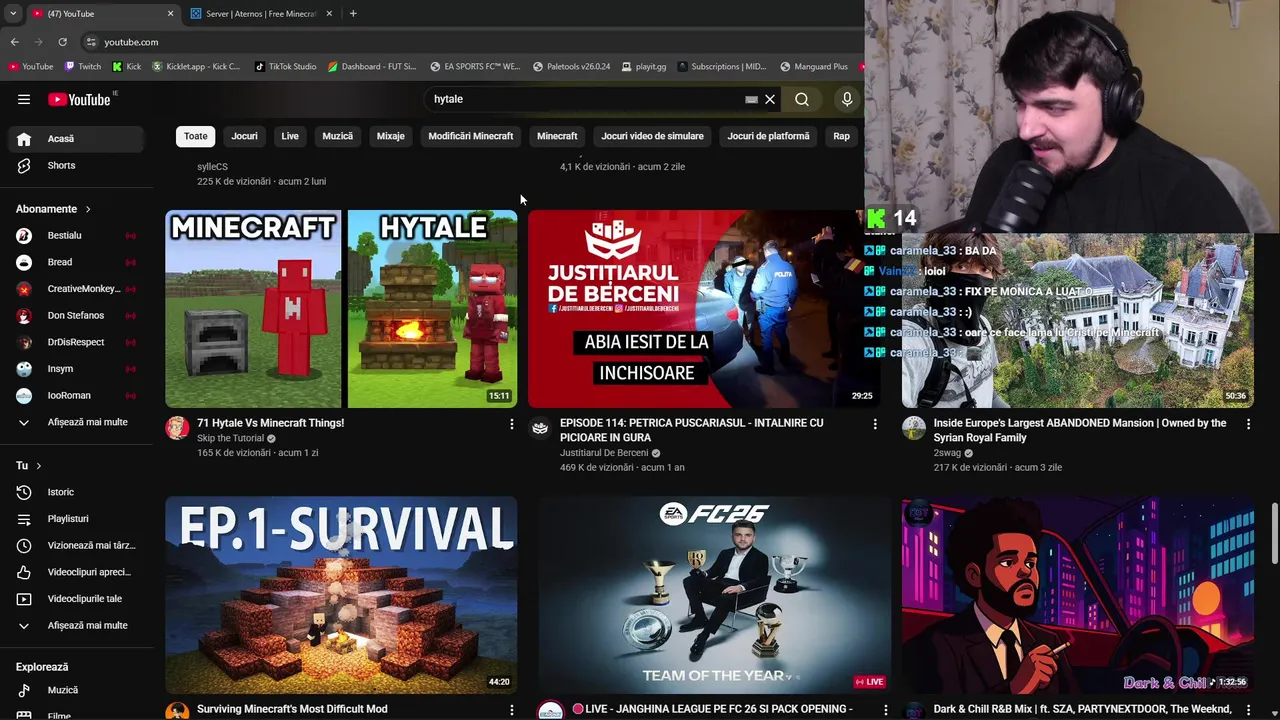Go back in browser
Viewport: 1280px width, 720px height.
click(15, 42)
